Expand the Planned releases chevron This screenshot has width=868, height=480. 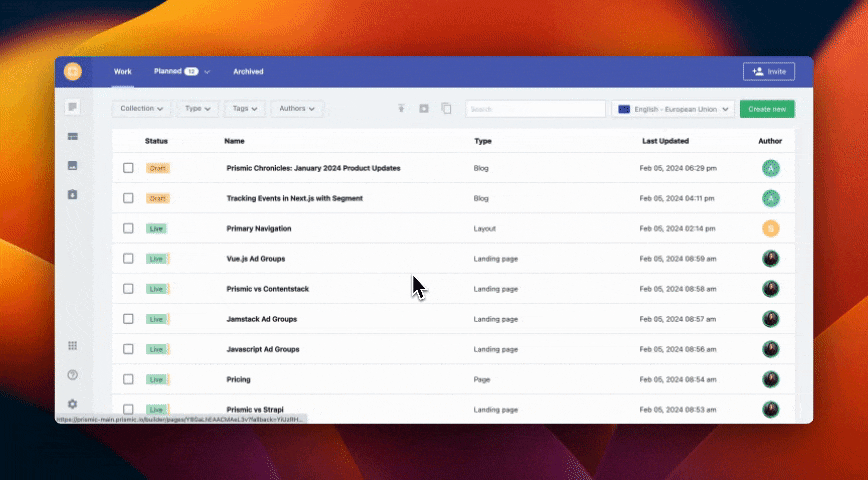[207, 72]
